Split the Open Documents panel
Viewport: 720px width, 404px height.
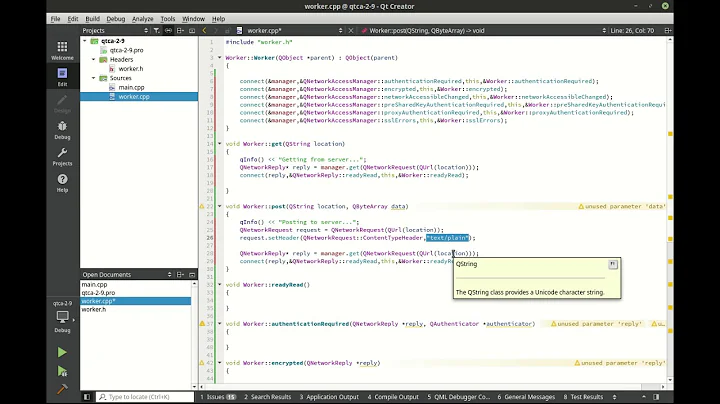click(x=180, y=275)
